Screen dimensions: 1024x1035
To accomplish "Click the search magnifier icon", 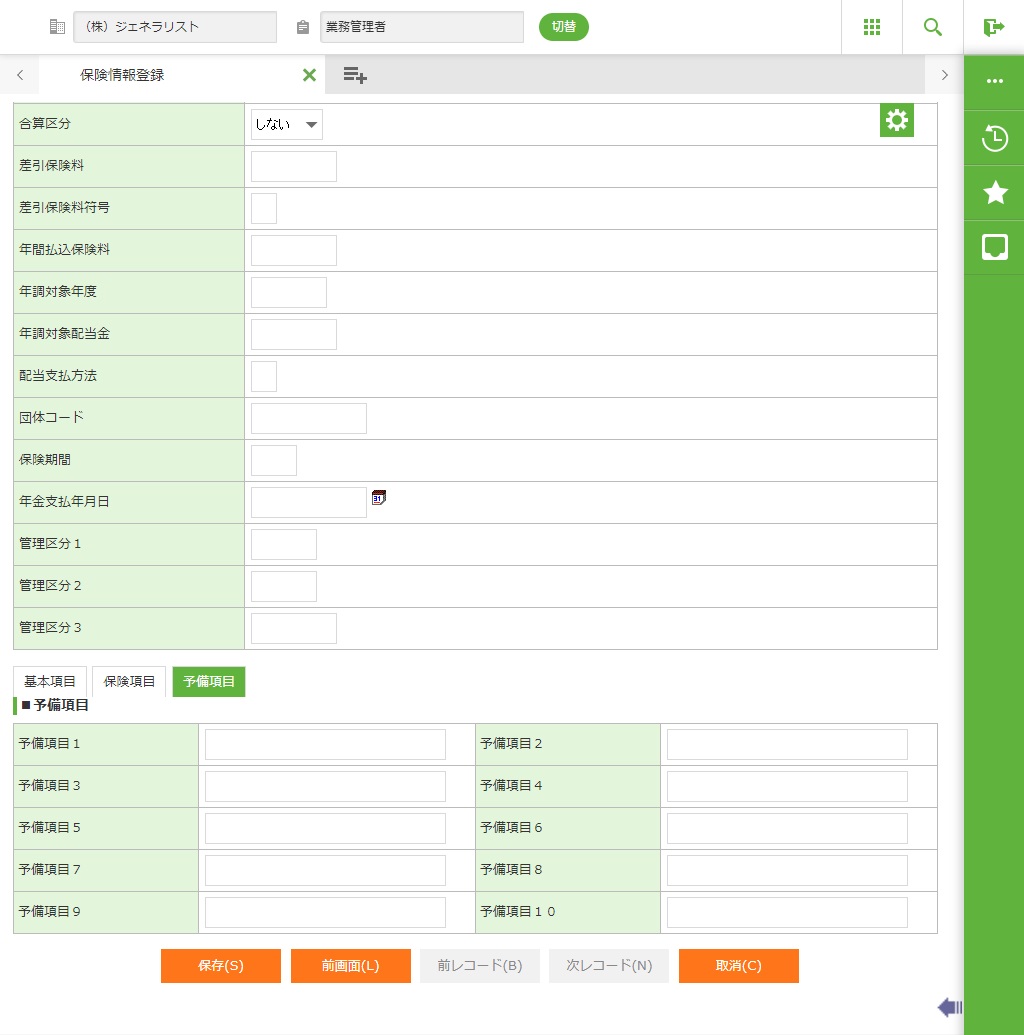I will (932, 27).
